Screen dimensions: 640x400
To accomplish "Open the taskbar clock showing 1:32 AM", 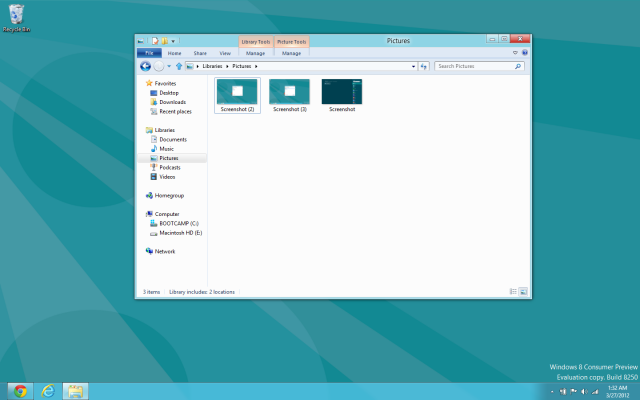I will [x=617, y=391].
